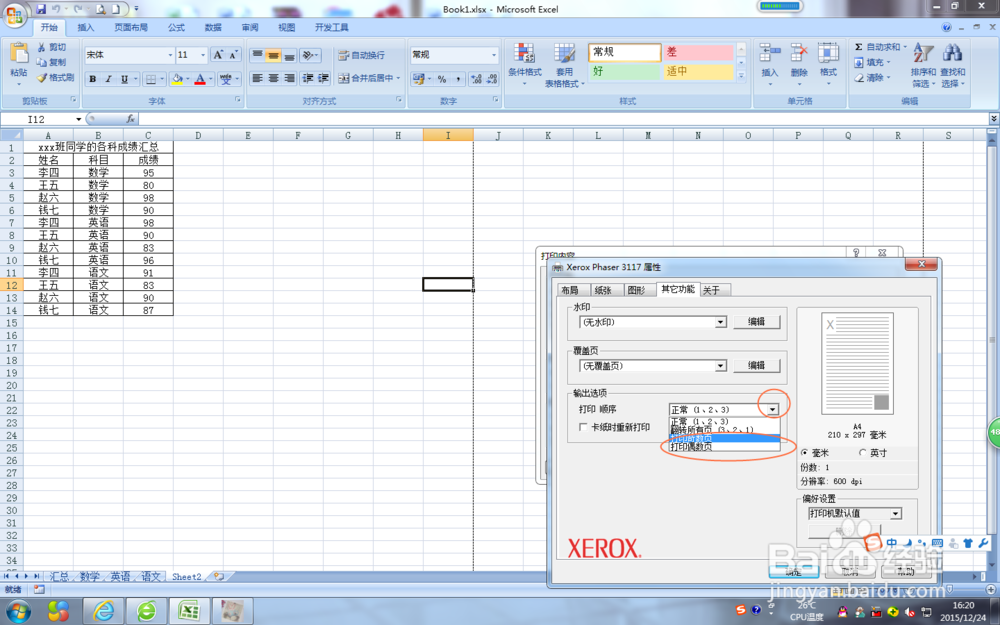Expand the Name Box dropdown

78,119
